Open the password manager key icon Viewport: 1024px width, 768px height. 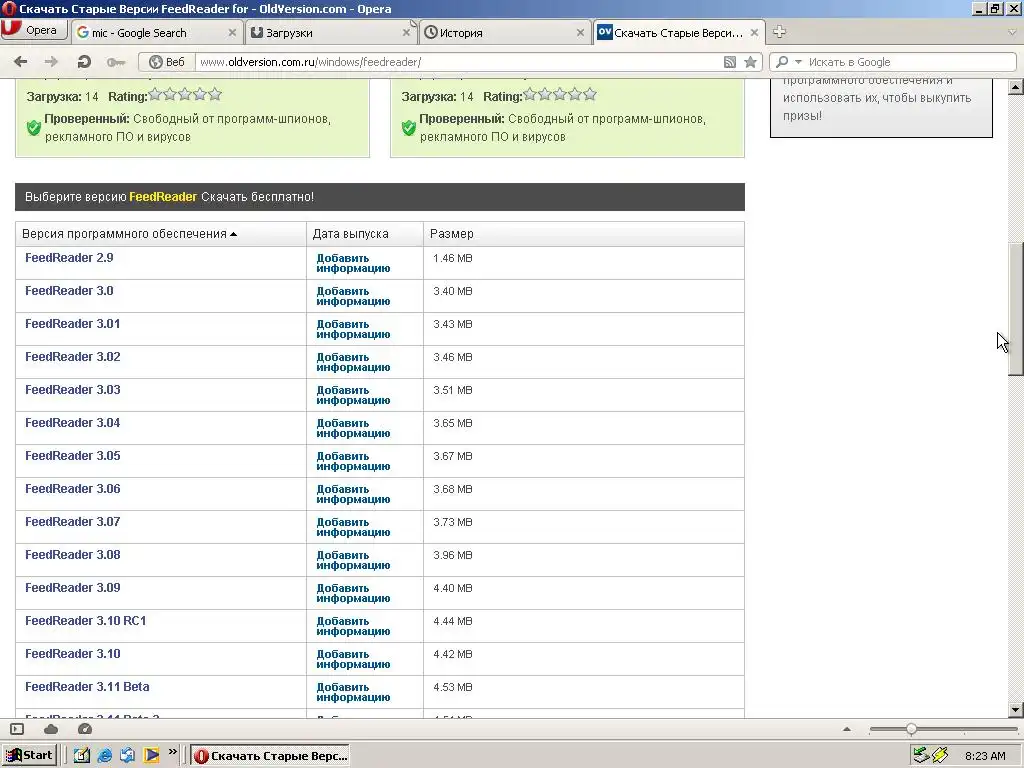(116, 62)
